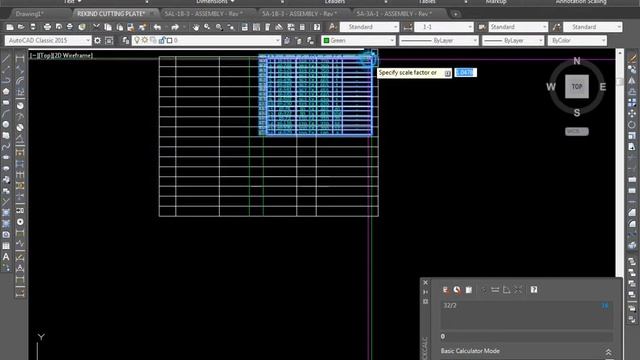Toggle the layer 0 freeze sun icon
The height and width of the screenshot is (360, 640).
(x=144, y=40)
